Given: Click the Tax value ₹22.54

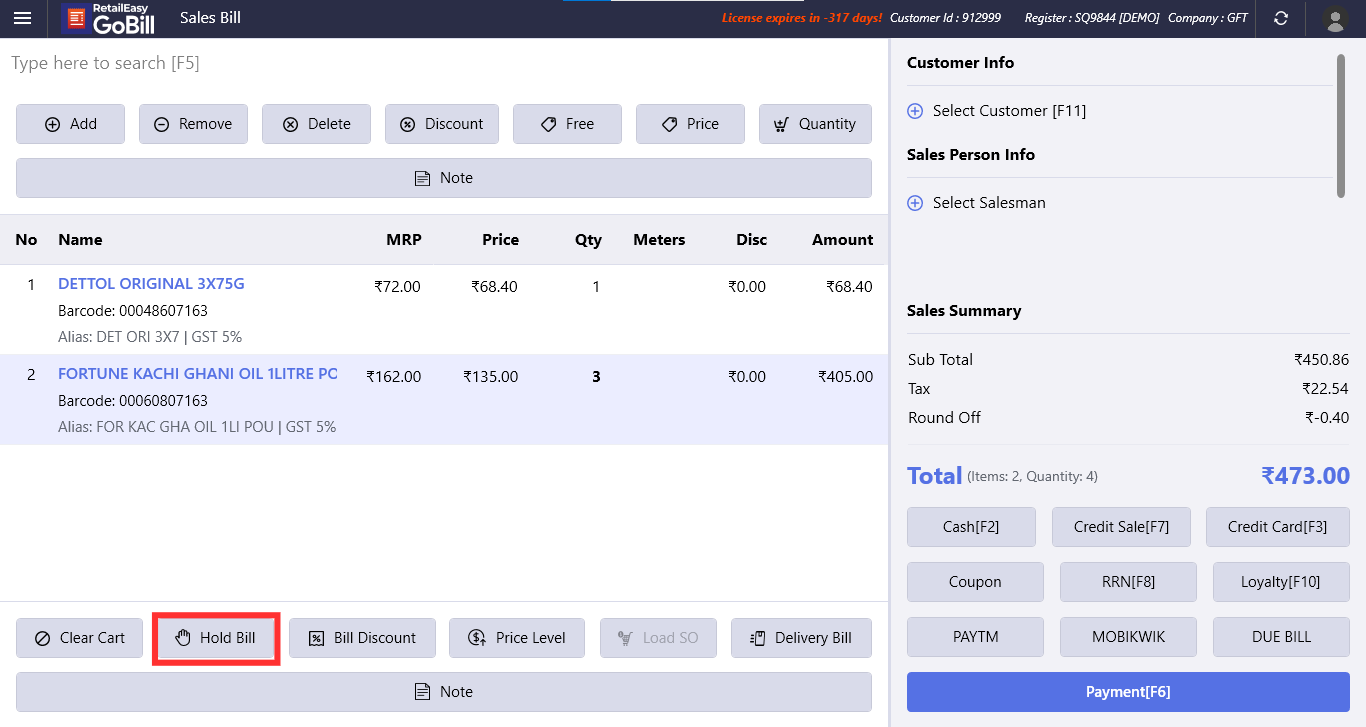Looking at the screenshot, I should (x=1326, y=389).
